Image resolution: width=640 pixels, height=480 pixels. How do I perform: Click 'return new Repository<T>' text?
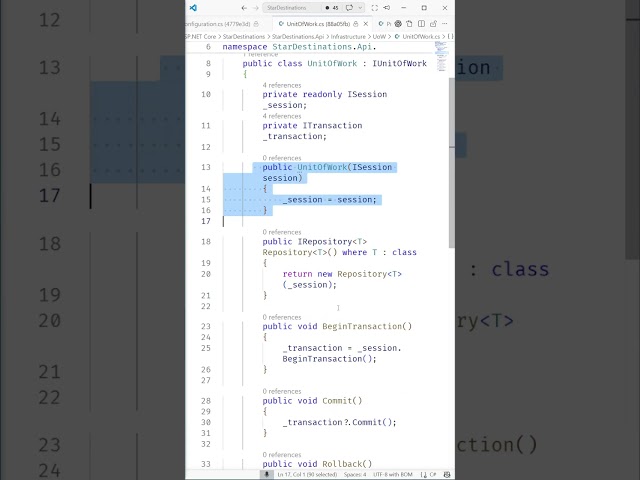(x=342, y=274)
